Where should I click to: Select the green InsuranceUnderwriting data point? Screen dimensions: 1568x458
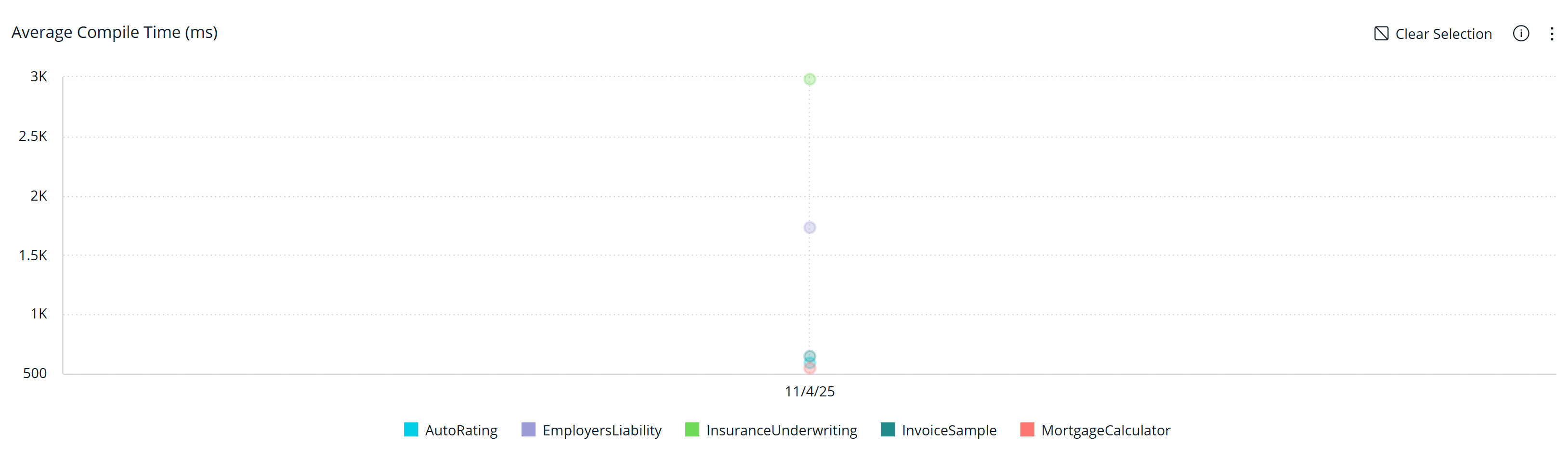810,79
